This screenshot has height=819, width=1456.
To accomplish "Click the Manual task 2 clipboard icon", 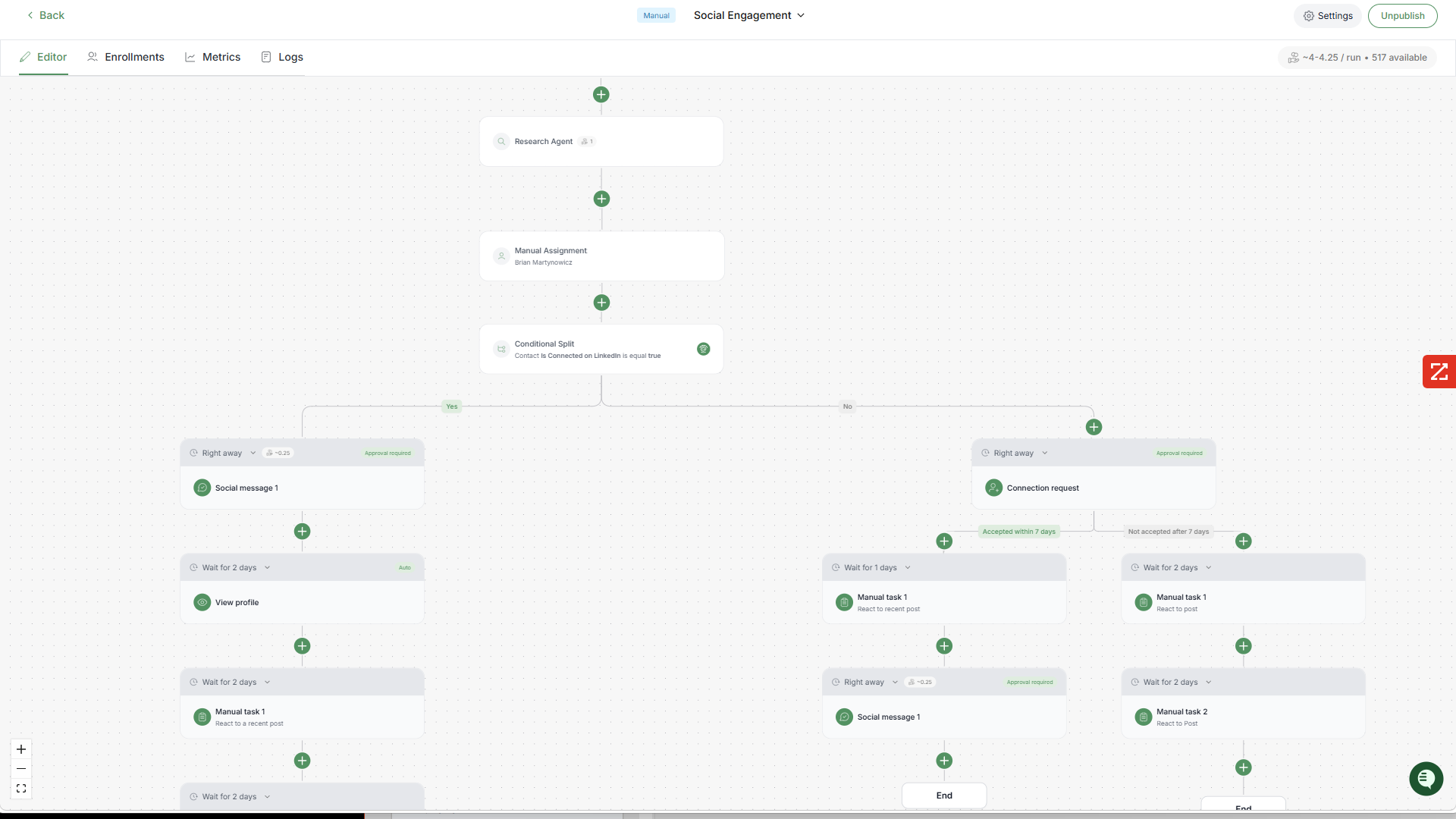I will tap(1144, 717).
